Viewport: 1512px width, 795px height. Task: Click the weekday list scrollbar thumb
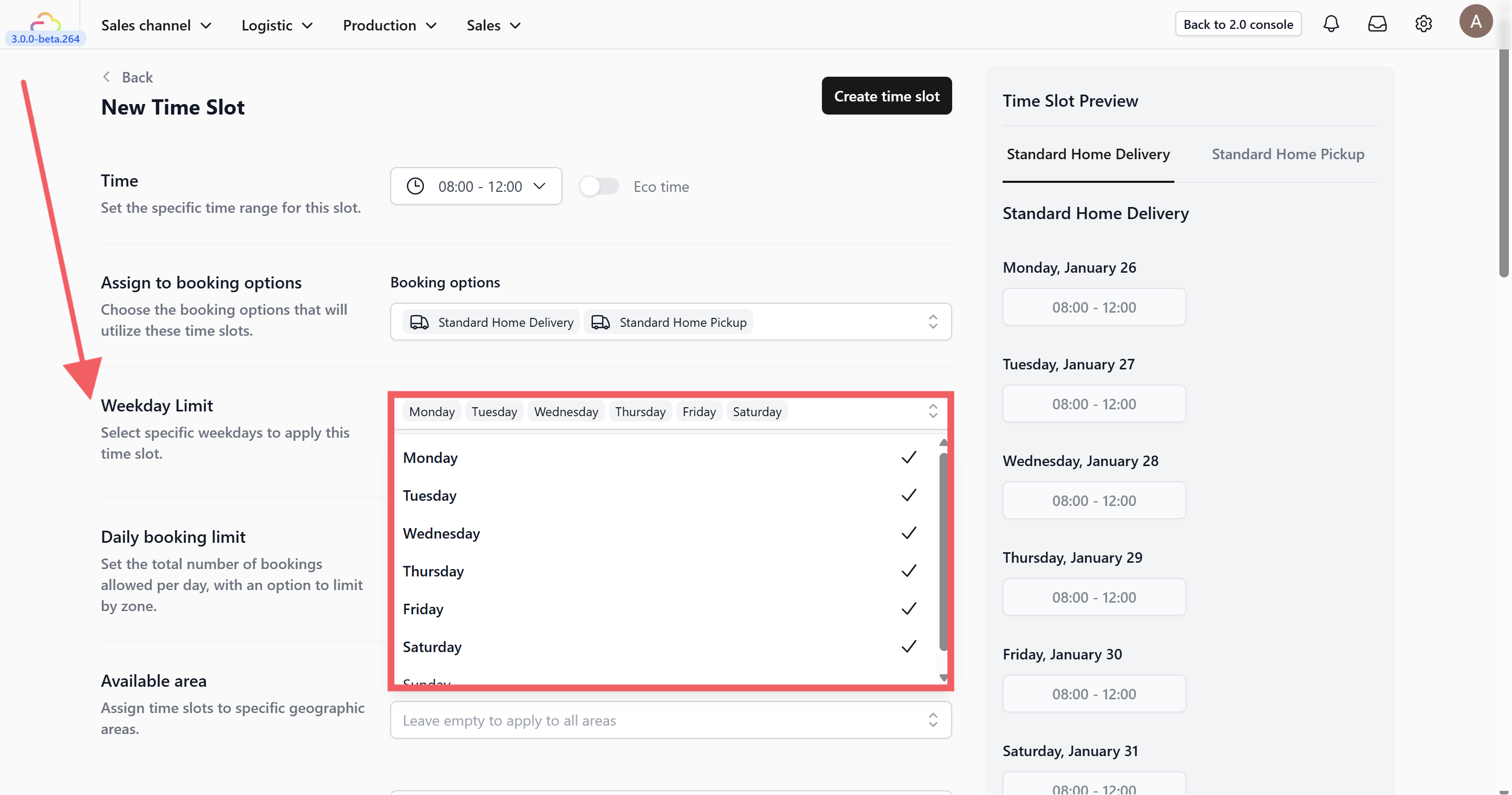coord(943,551)
